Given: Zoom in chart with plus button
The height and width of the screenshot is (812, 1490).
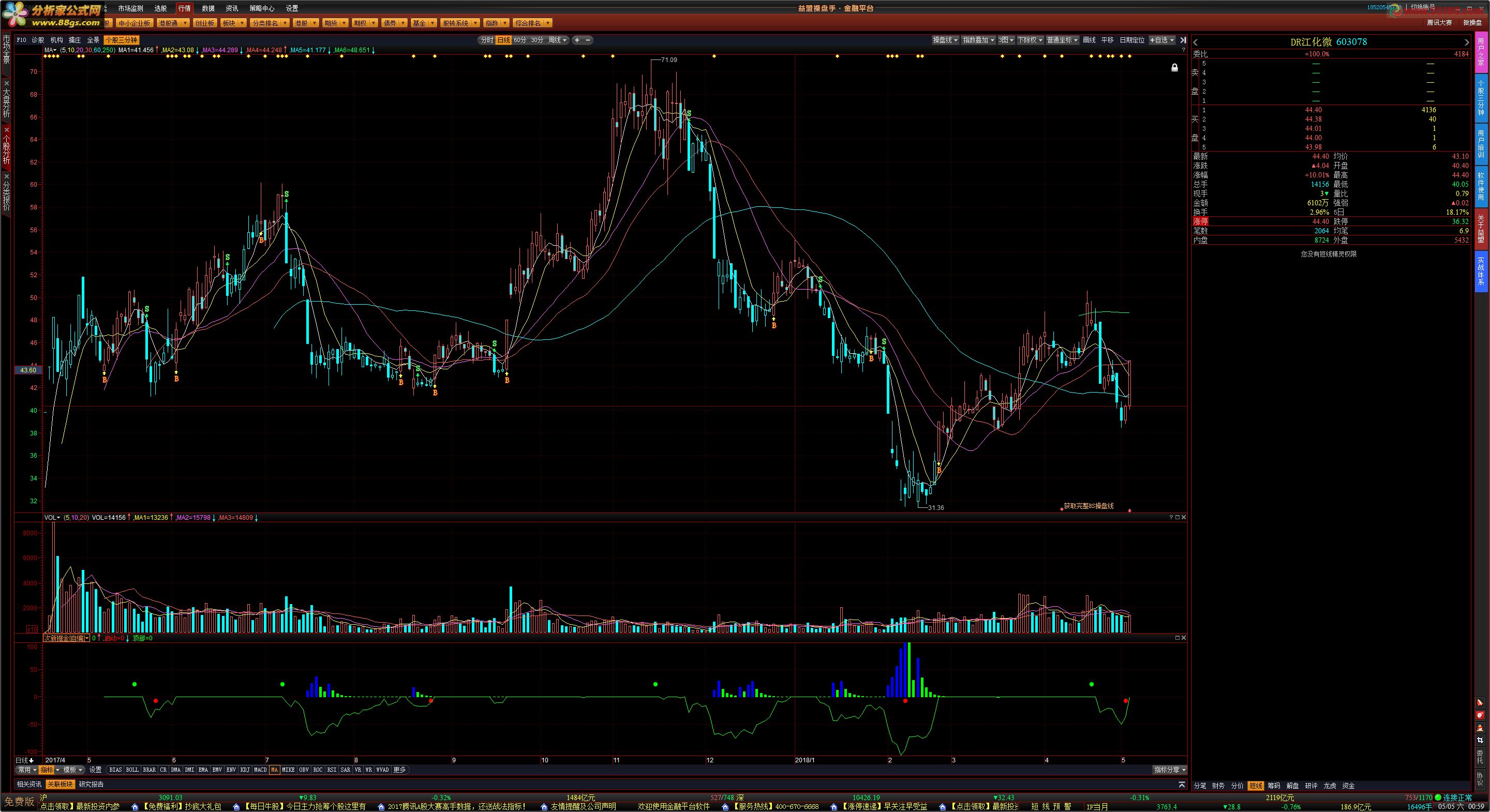Looking at the screenshot, I should [x=577, y=40].
